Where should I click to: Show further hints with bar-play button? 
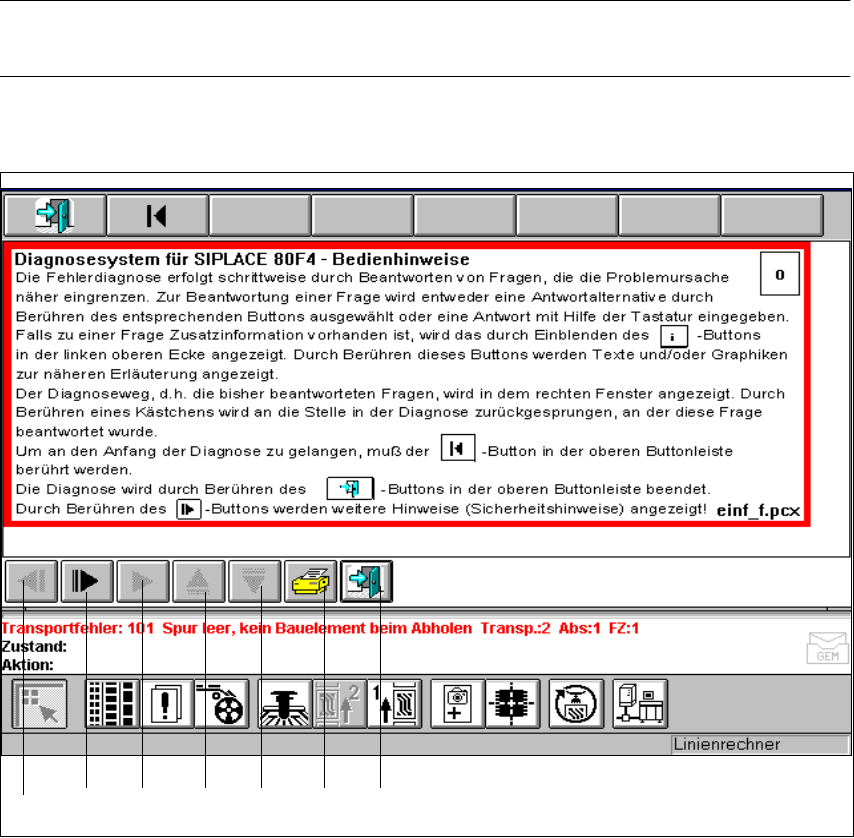pyautogui.click(x=87, y=582)
